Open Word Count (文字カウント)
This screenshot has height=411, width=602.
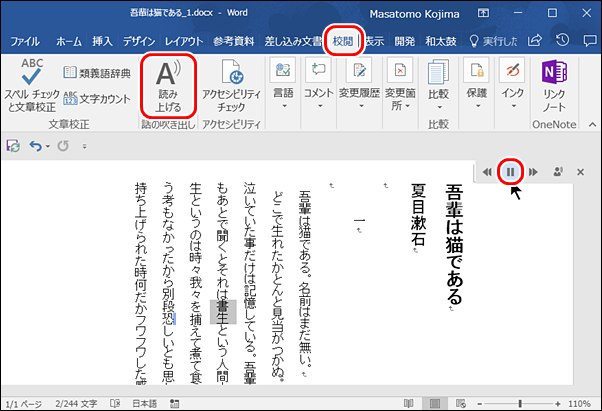pos(97,99)
